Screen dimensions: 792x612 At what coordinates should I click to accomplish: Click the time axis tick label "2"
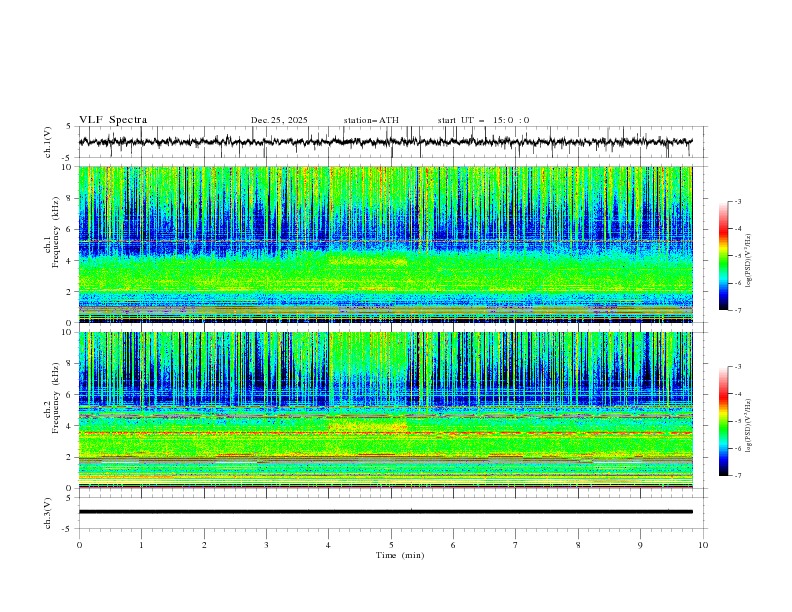(x=204, y=545)
